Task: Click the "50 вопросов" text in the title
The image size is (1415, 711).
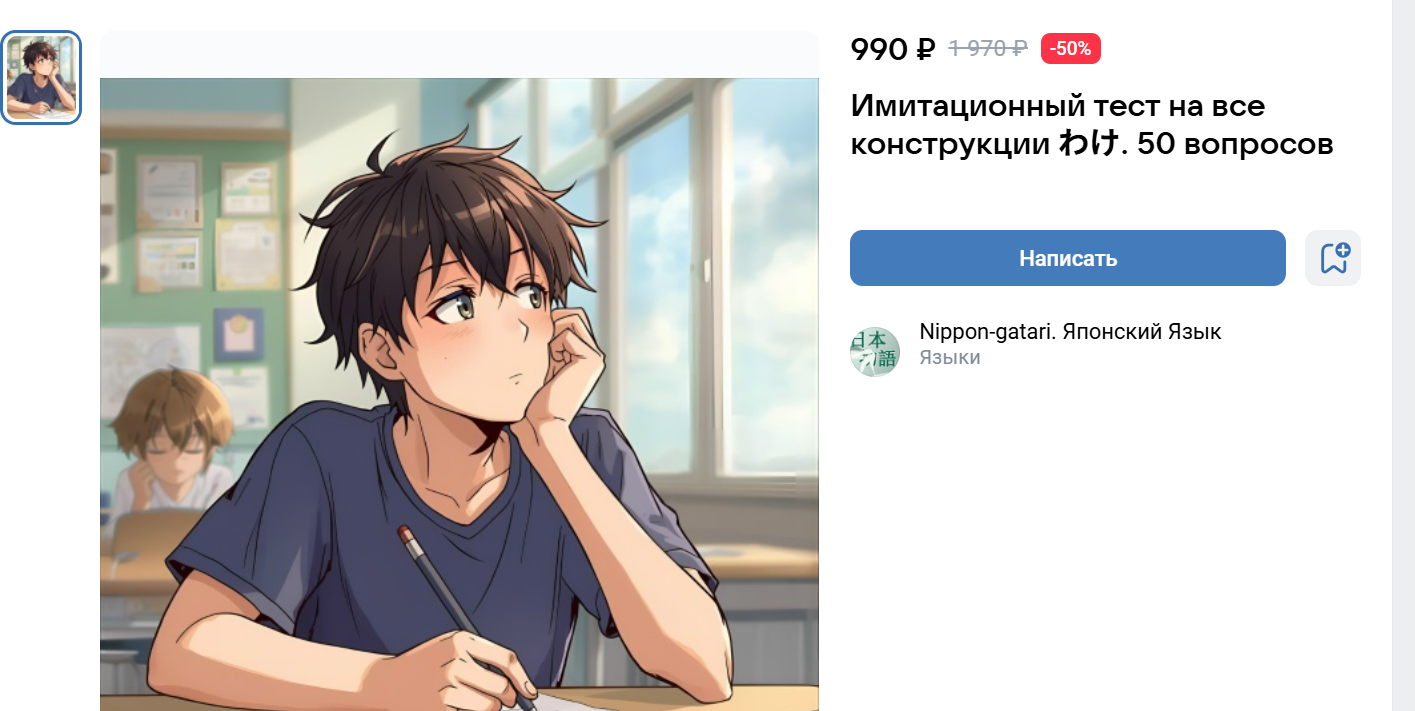Action: (x=1236, y=145)
